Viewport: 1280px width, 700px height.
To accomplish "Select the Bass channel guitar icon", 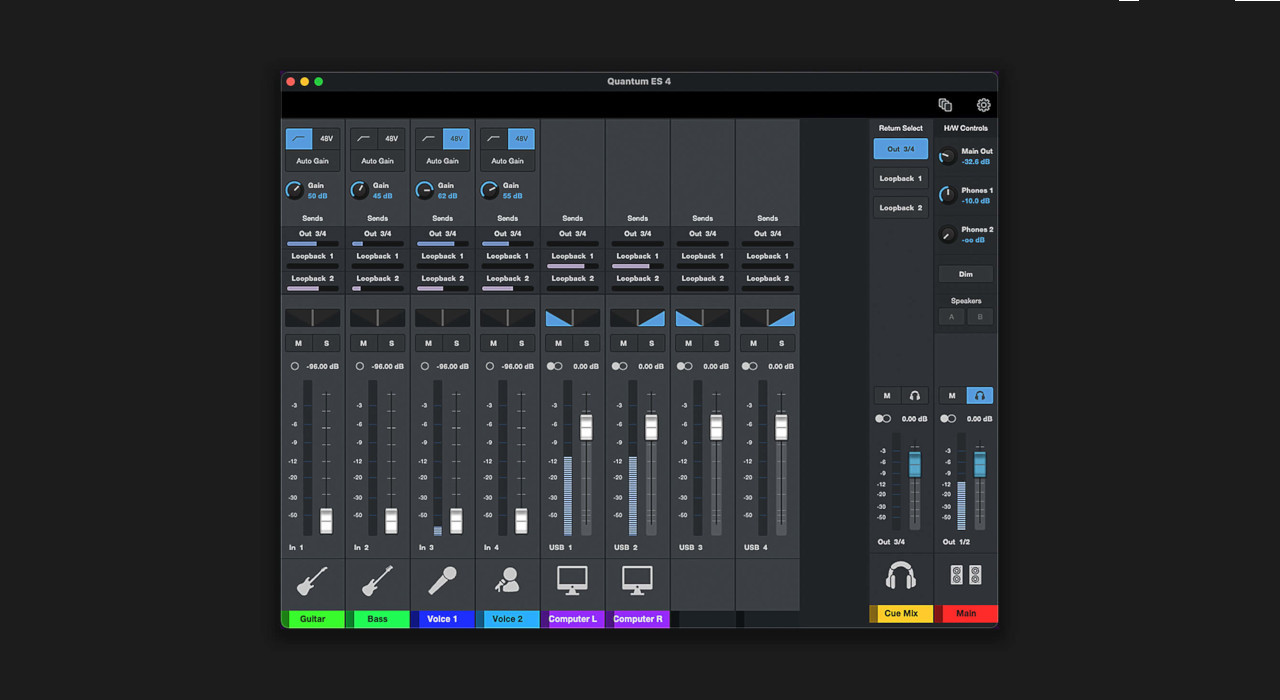I will click(x=377, y=580).
